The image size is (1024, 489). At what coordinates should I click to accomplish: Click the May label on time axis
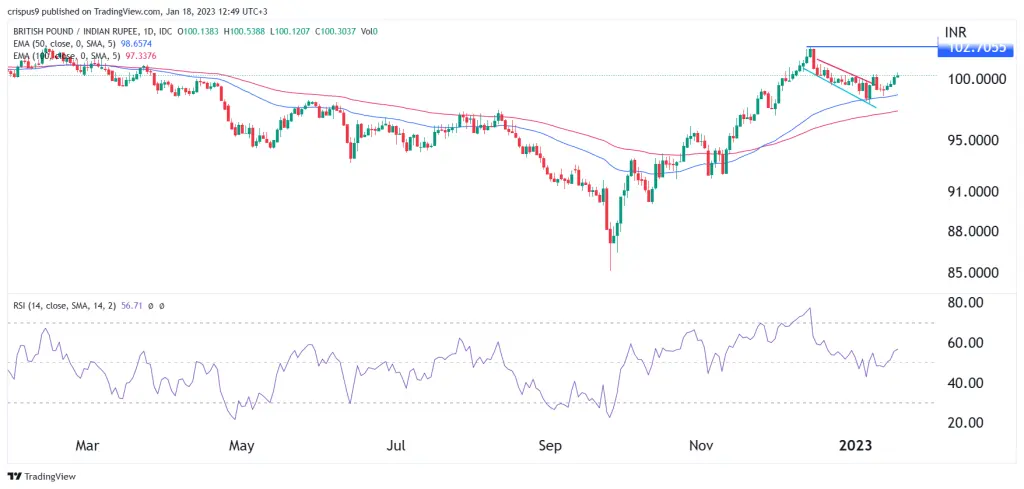click(x=241, y=446)
